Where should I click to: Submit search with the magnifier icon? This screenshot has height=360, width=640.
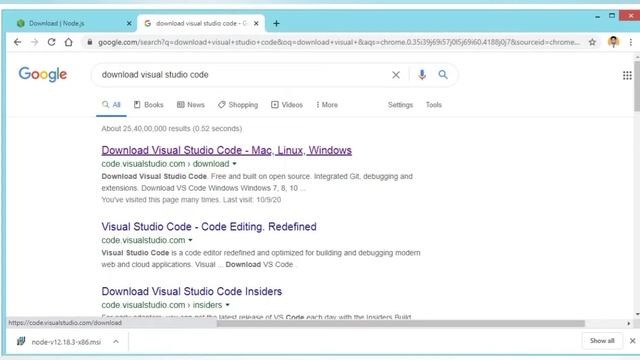coord(443,75)
